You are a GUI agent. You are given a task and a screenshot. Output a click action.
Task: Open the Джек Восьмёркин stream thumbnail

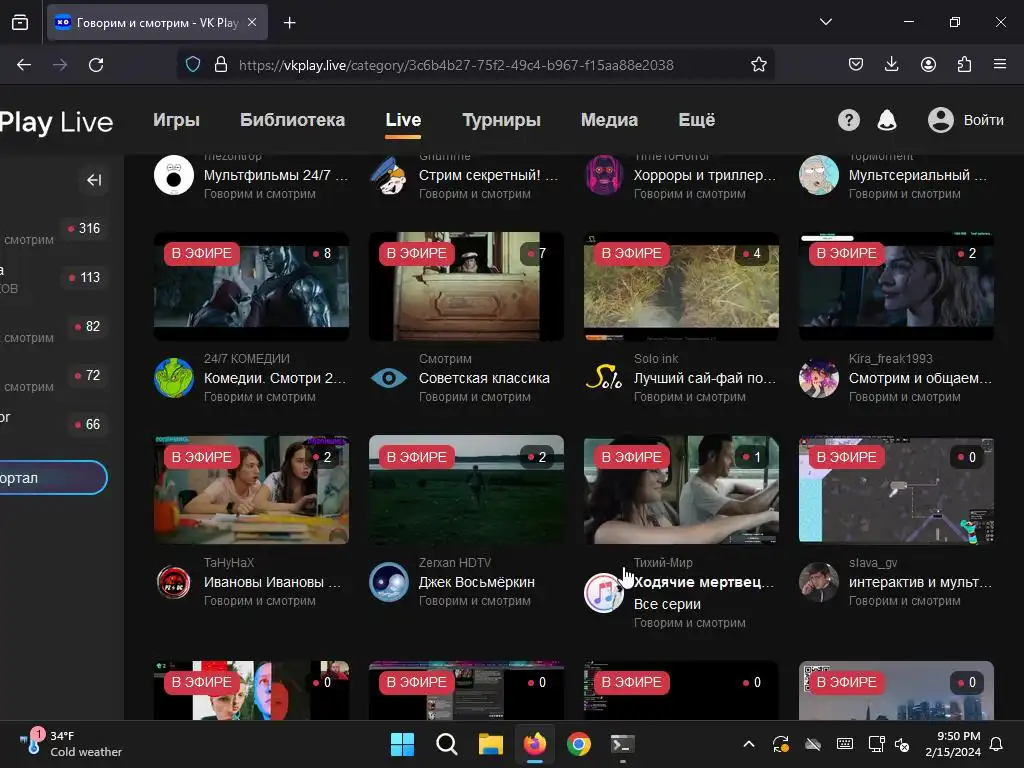466,490
